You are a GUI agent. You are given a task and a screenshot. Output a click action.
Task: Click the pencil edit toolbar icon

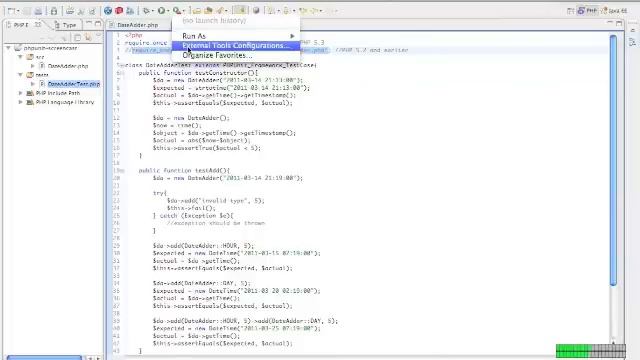(x=220, y=11)
